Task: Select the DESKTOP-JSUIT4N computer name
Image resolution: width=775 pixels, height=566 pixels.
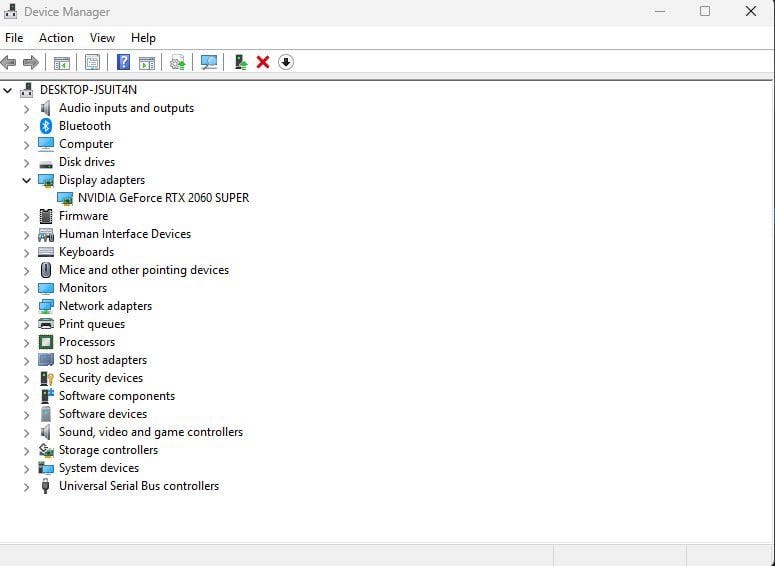Action: pyautogui.click(x=88, y=90)
